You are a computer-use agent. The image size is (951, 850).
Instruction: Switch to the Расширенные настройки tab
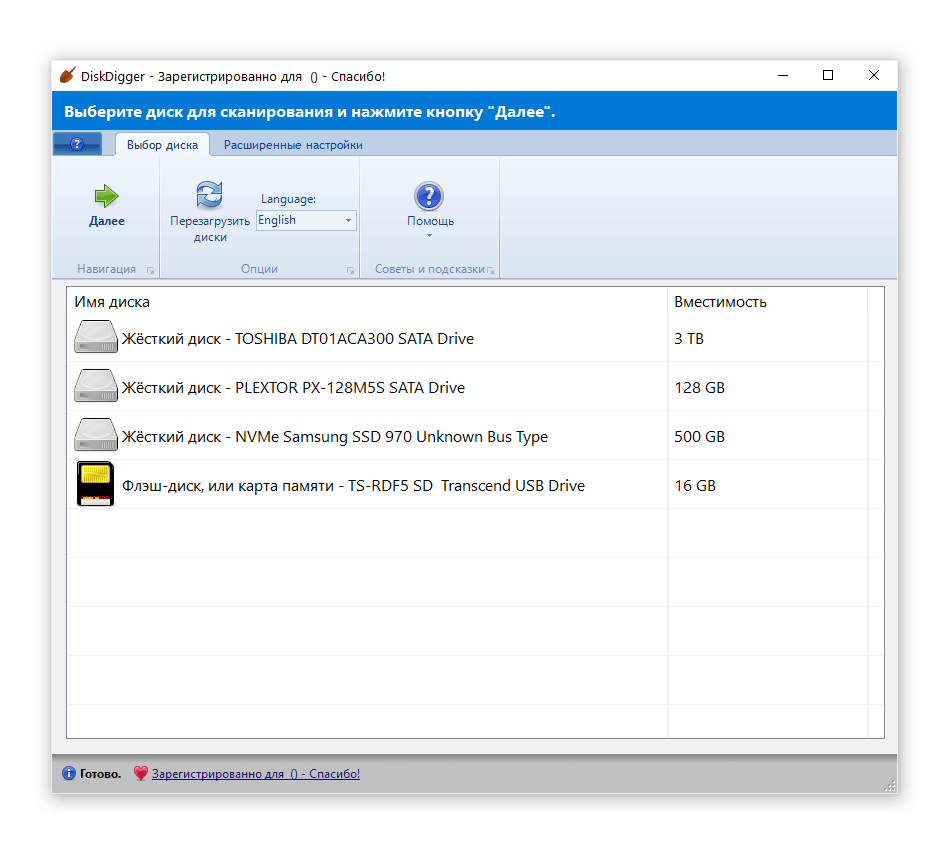point(293,145)
